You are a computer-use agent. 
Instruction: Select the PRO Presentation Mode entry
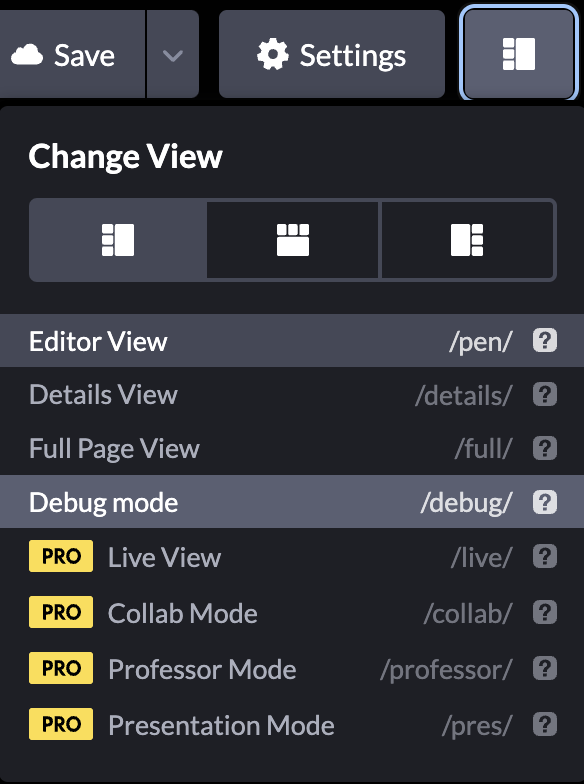tap(292, 724)
